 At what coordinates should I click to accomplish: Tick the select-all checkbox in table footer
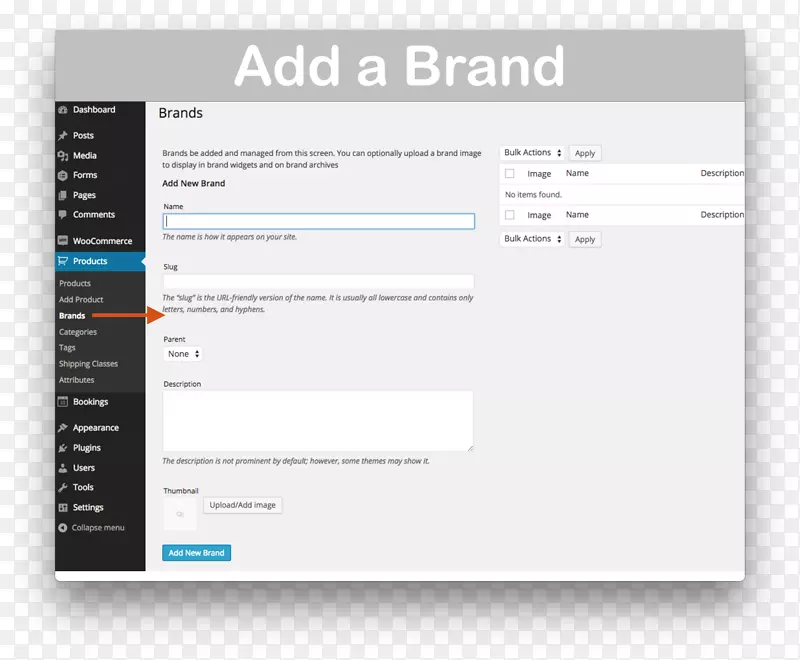click(509, 215)
